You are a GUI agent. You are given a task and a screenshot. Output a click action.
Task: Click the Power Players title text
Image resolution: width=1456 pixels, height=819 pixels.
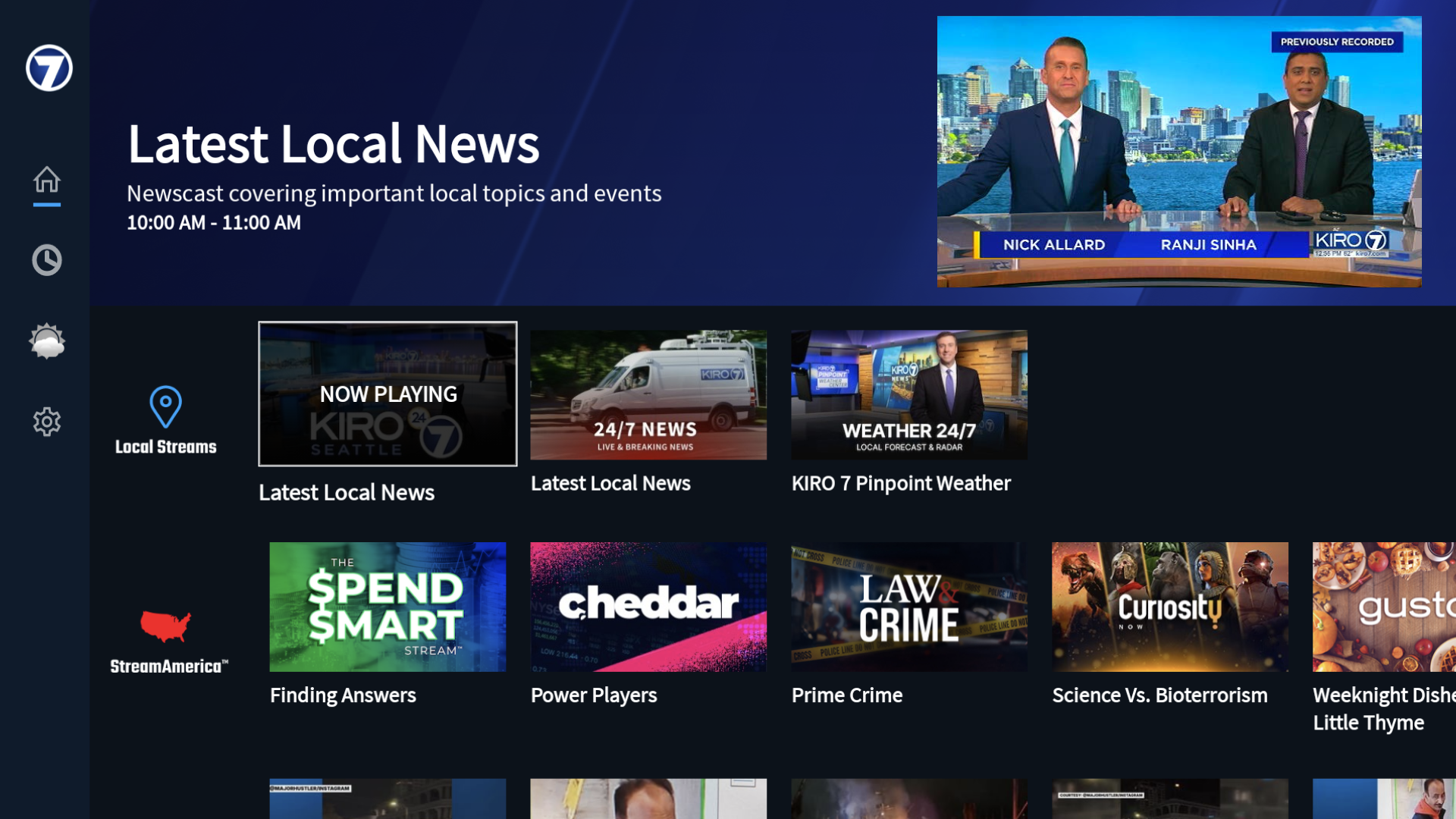coord(594,695)
